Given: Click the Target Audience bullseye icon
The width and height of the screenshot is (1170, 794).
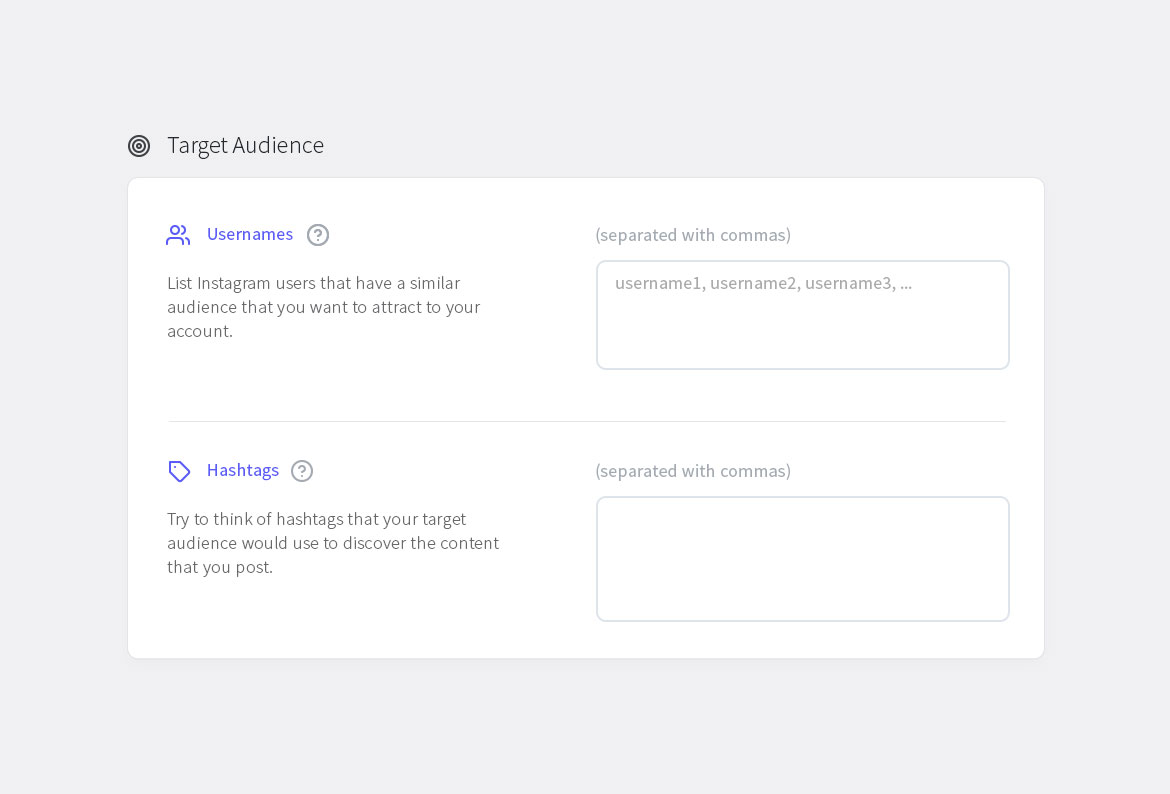Looking at the screenshot, I should (139, 146).
